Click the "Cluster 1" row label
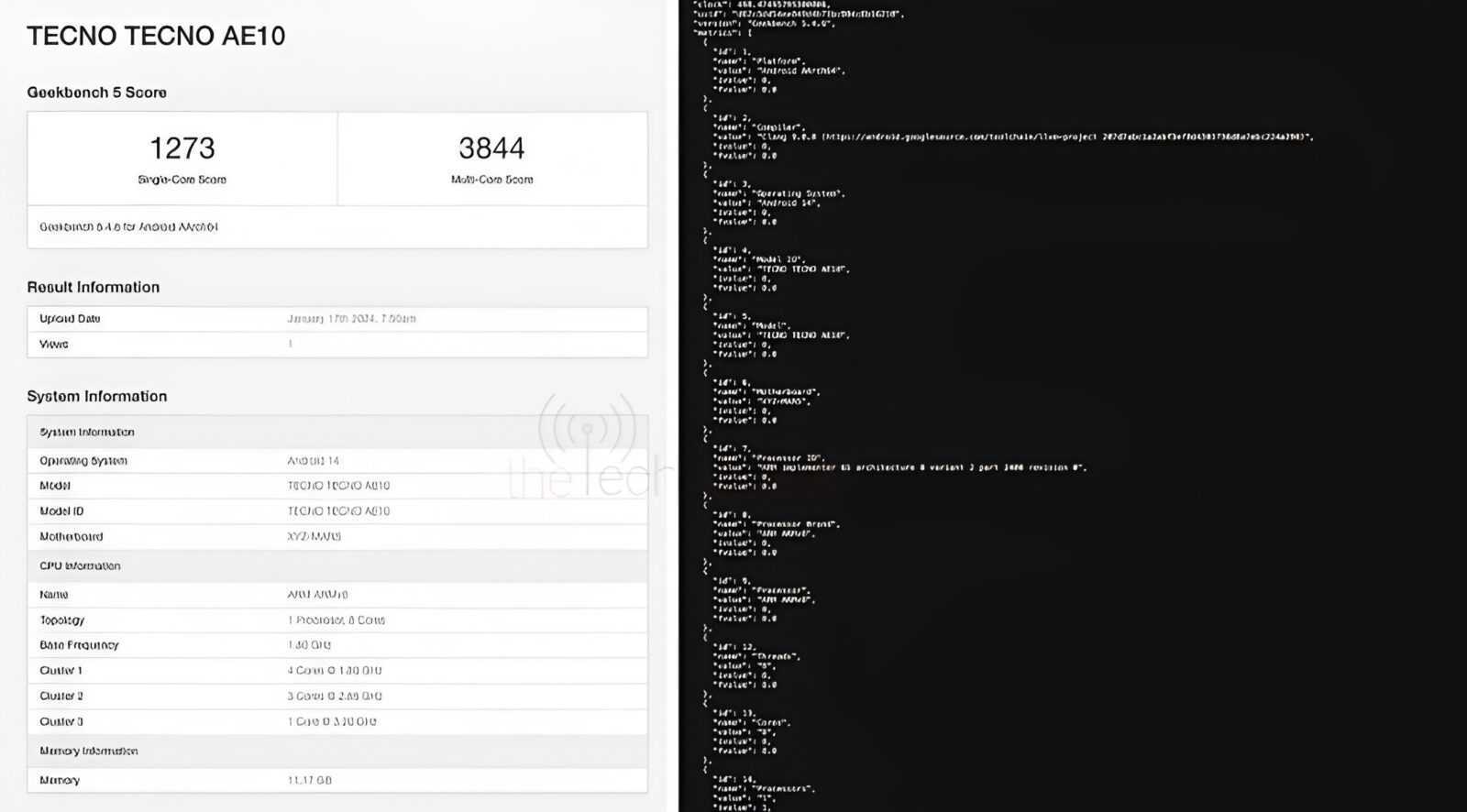Screen dimensions: 1467x812 (x=61, y=671)
